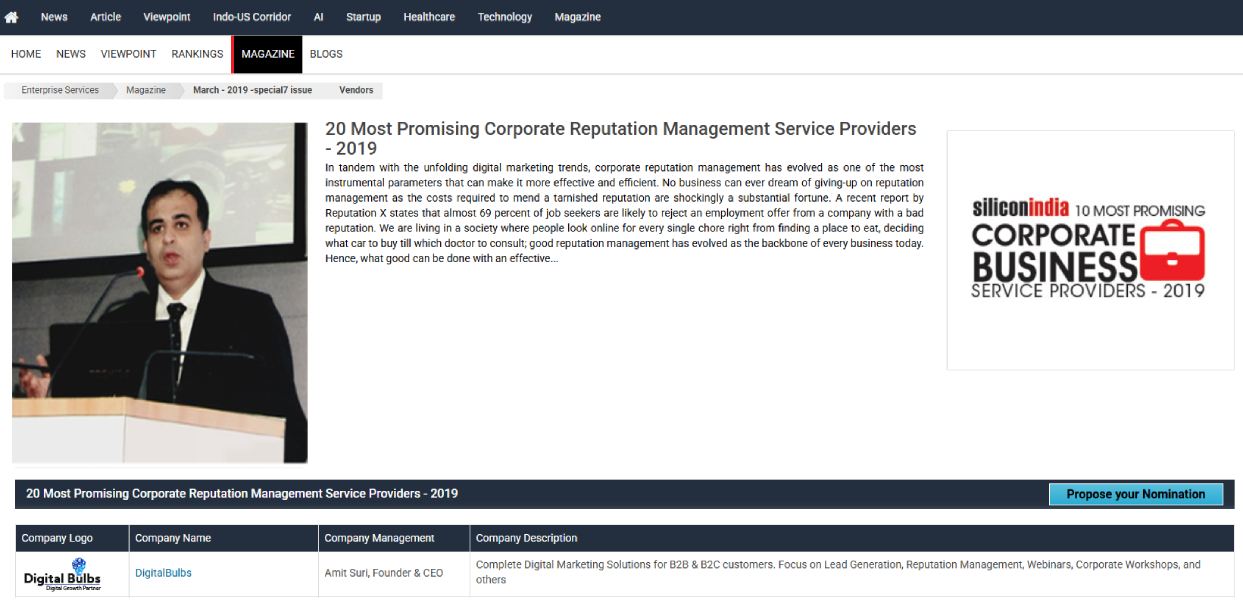1243x600 pixels.
Task: Click the Magazine breadcrumb
Action: (x=146, y=90)
